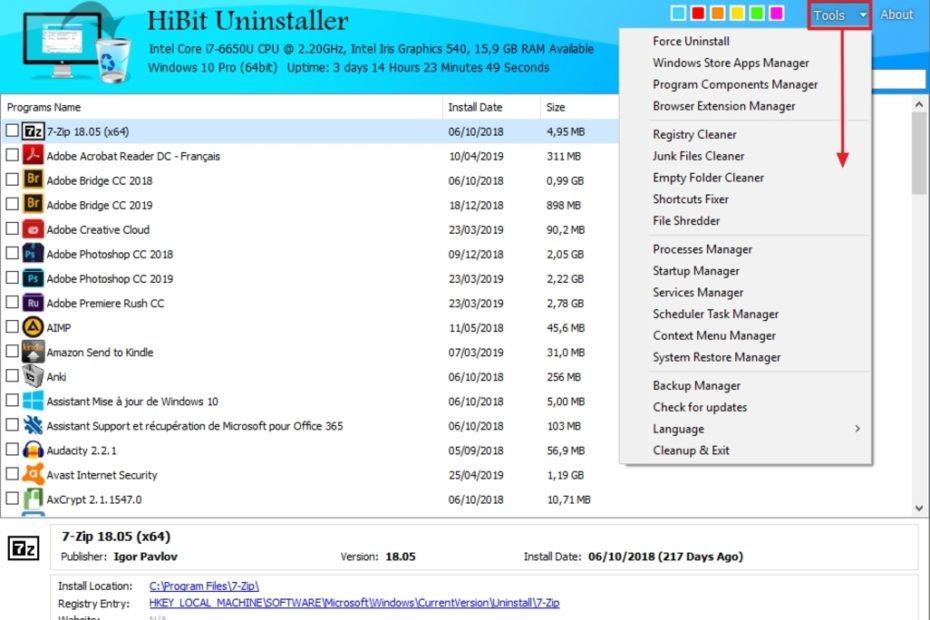Open Windows Store Apps Manager
The width and height of the screenshot is (930, 620).
[731, 63]
